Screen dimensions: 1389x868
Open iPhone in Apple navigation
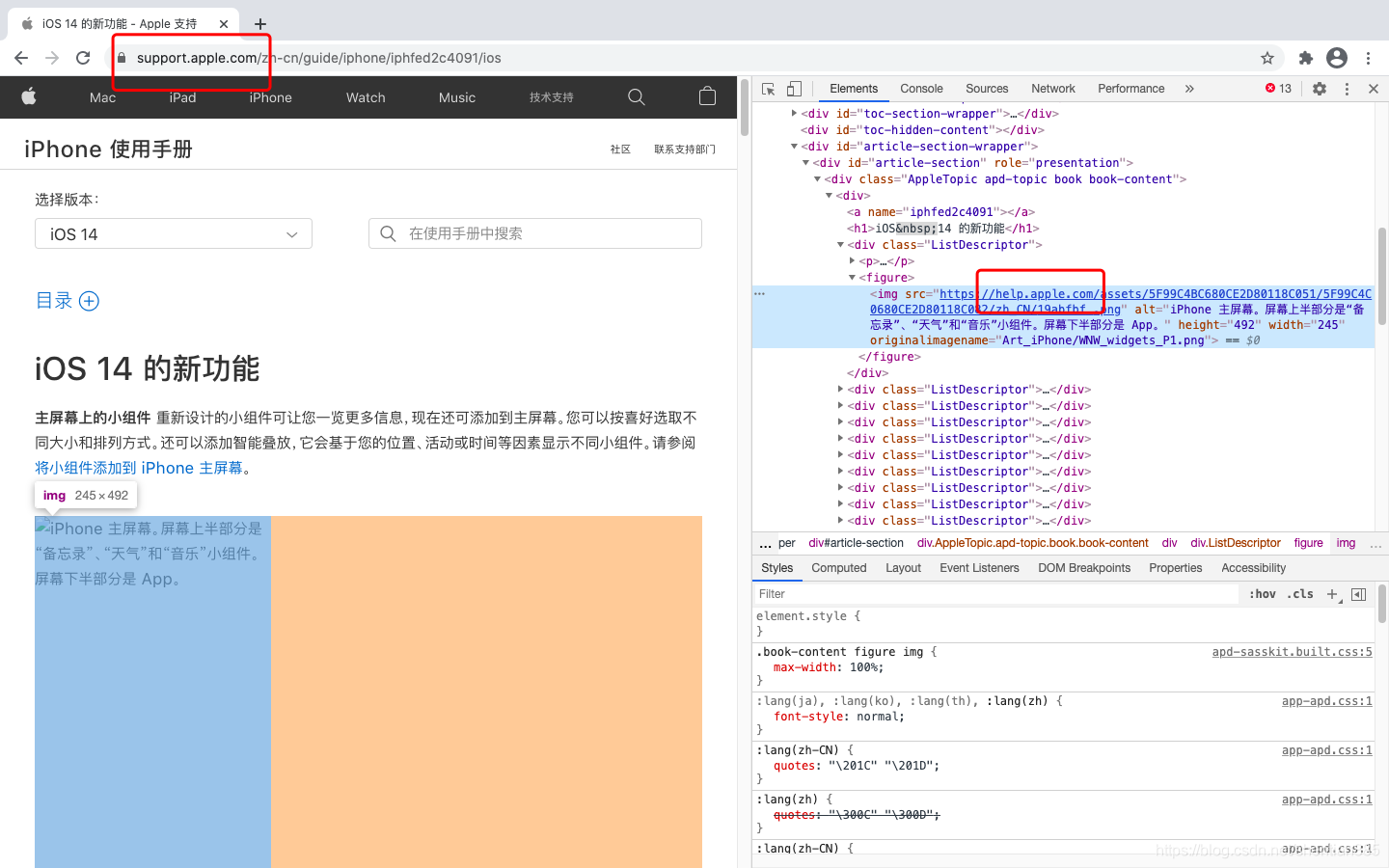coord(270,97)
